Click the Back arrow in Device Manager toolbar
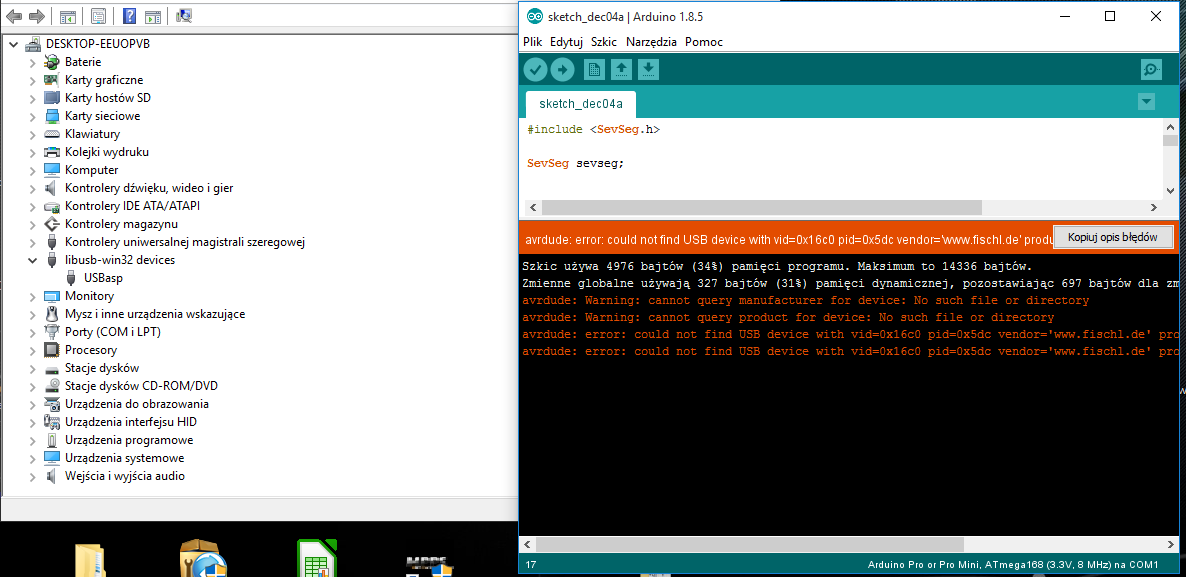Screen dimensions: 1186x577 click(x=14, y=16)
